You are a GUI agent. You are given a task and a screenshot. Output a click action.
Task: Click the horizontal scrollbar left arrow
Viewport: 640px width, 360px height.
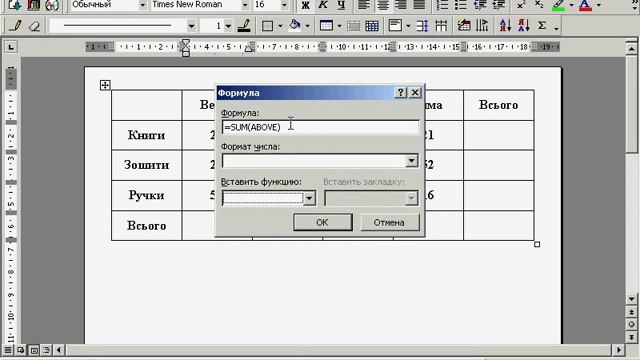(x=59, y=350)
